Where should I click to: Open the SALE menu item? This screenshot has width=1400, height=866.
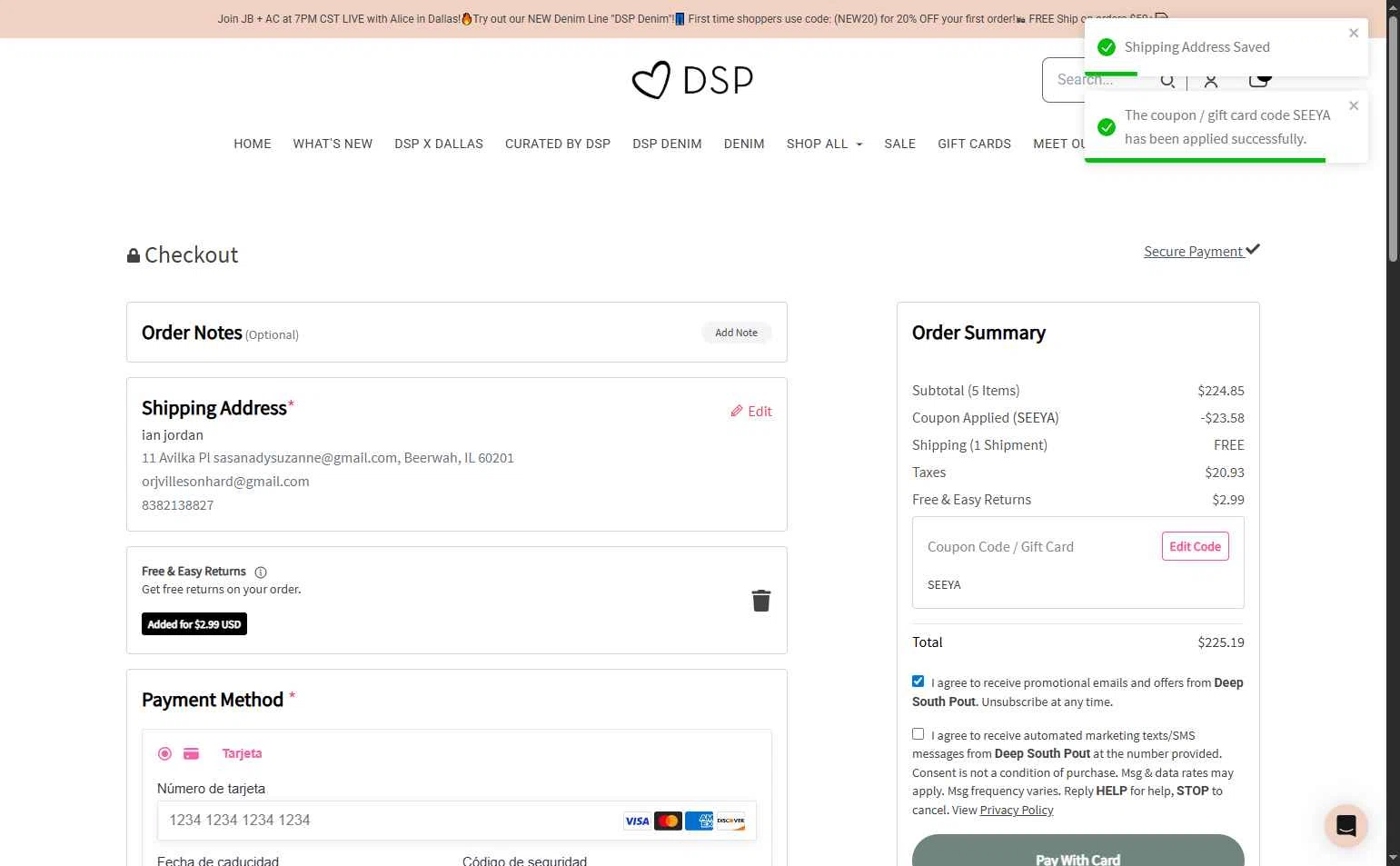900,144
